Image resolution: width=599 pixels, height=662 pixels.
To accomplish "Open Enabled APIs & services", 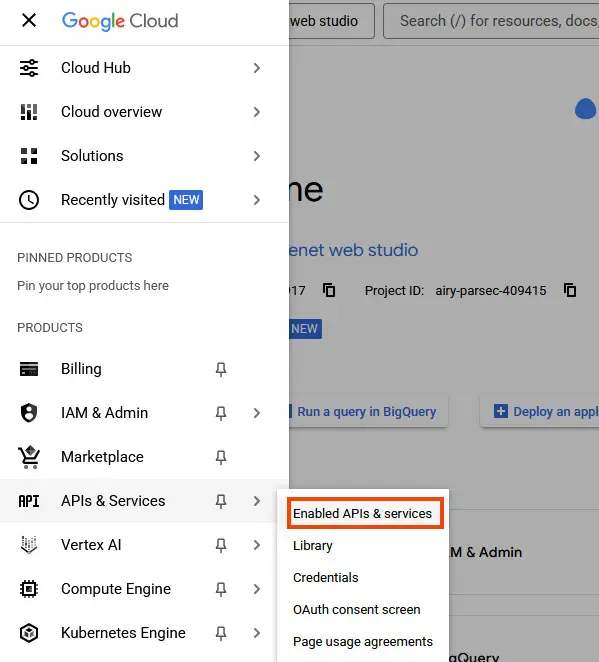I will pos(365,513).
